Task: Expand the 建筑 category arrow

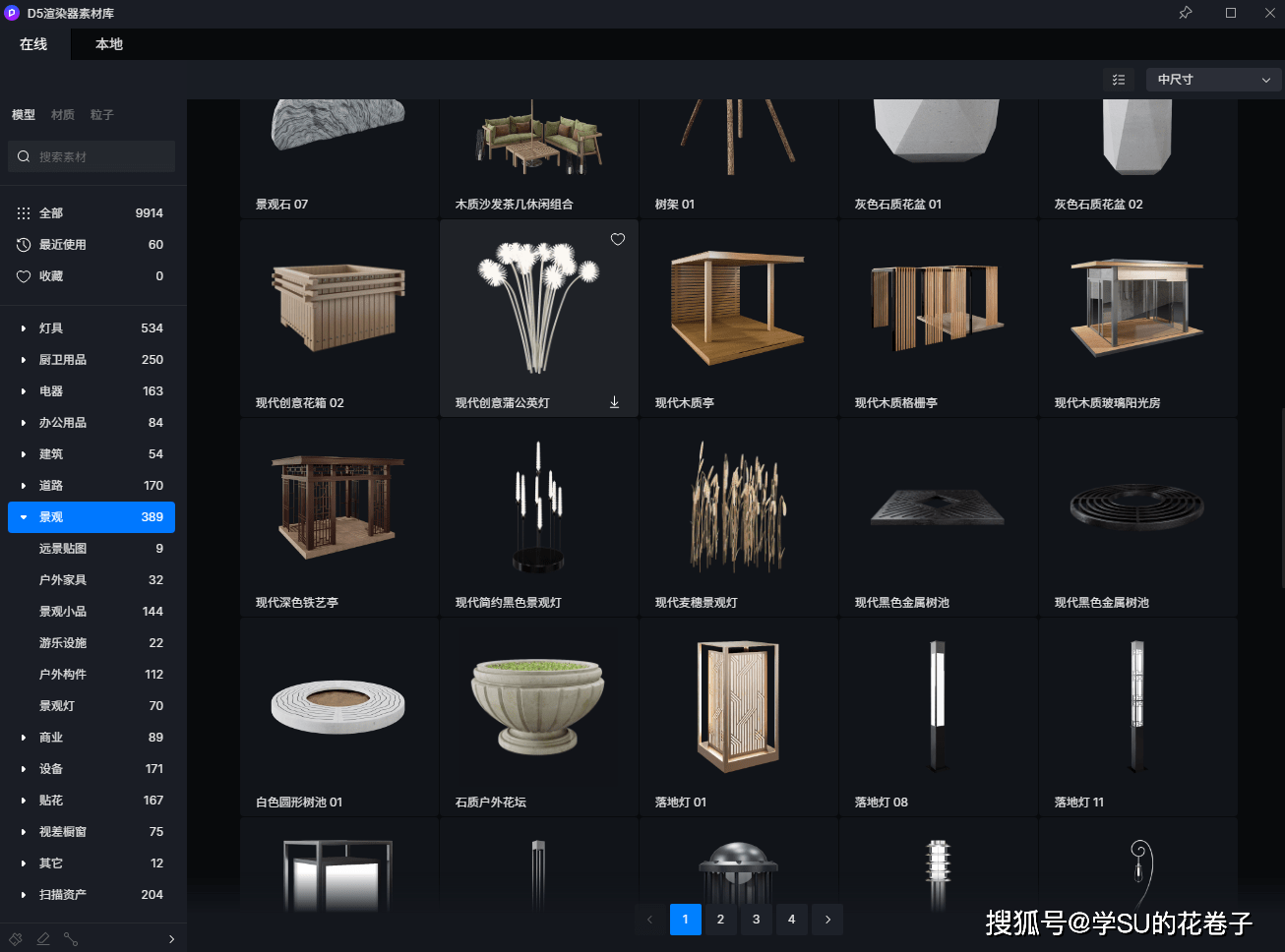Action: [24, 454]
